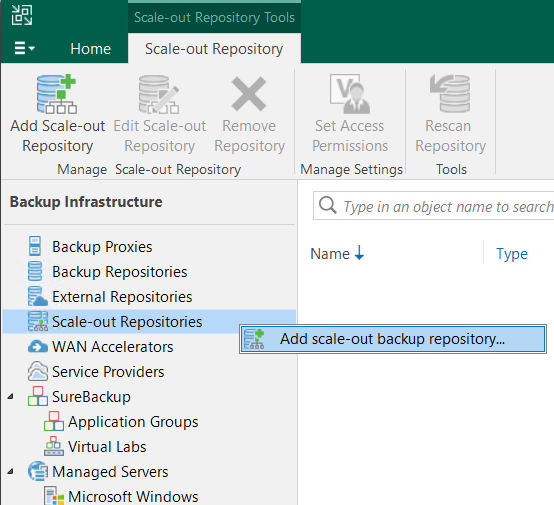554x505 pixels.
Task: Open Microsoft Windows under Managed Servers
Action: [133, 497]
